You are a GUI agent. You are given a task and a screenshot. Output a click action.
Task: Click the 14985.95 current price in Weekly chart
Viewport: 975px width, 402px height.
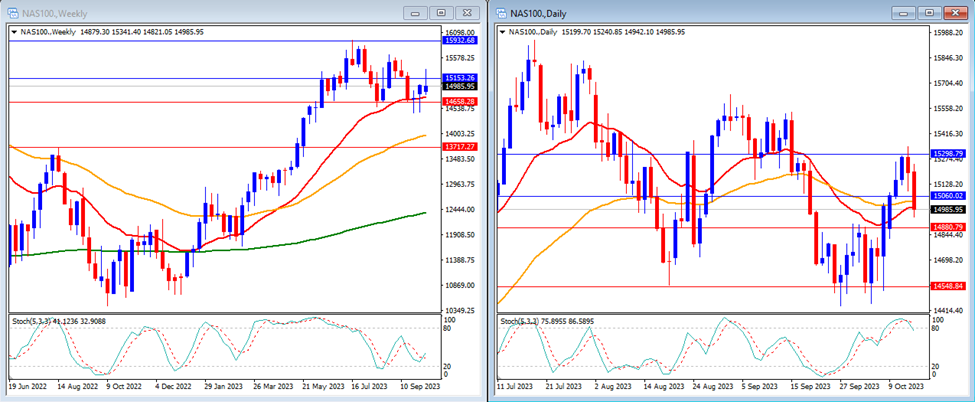pos(461,86)
